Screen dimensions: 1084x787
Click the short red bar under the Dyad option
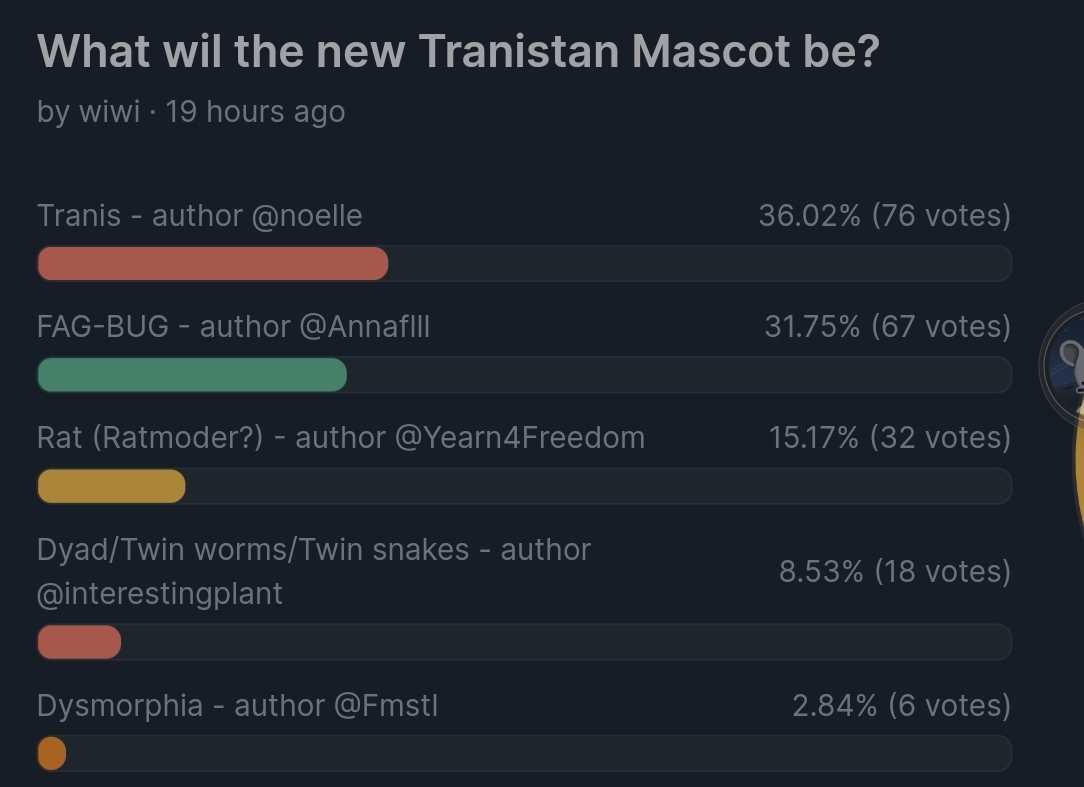pos(79,642)
